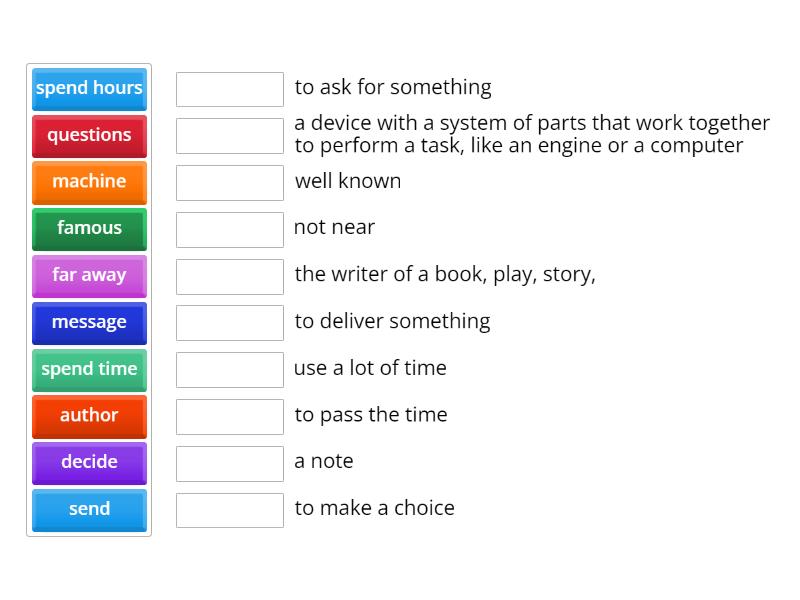Click the blank box beside 'well known'

[x=230, y=183]
